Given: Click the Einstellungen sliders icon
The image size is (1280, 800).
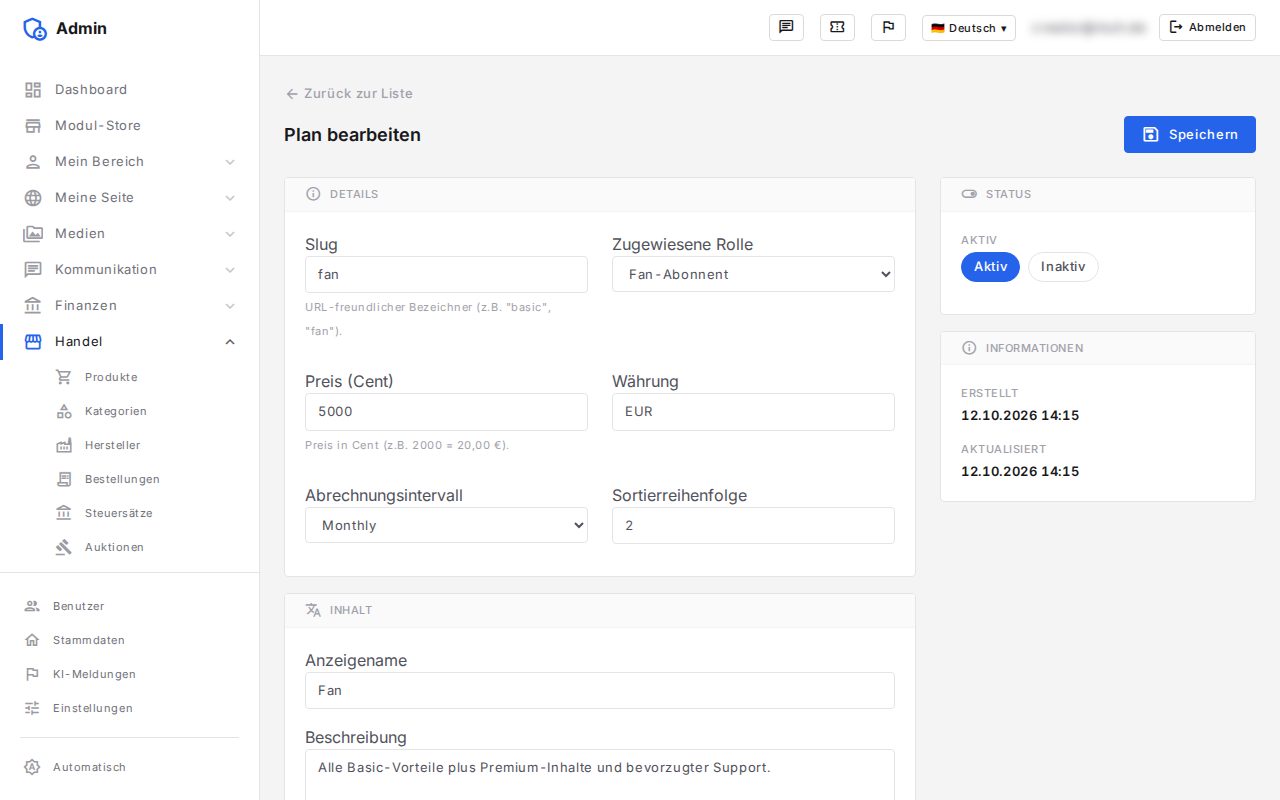Looking at the screenshot, I should coord(32,708).
